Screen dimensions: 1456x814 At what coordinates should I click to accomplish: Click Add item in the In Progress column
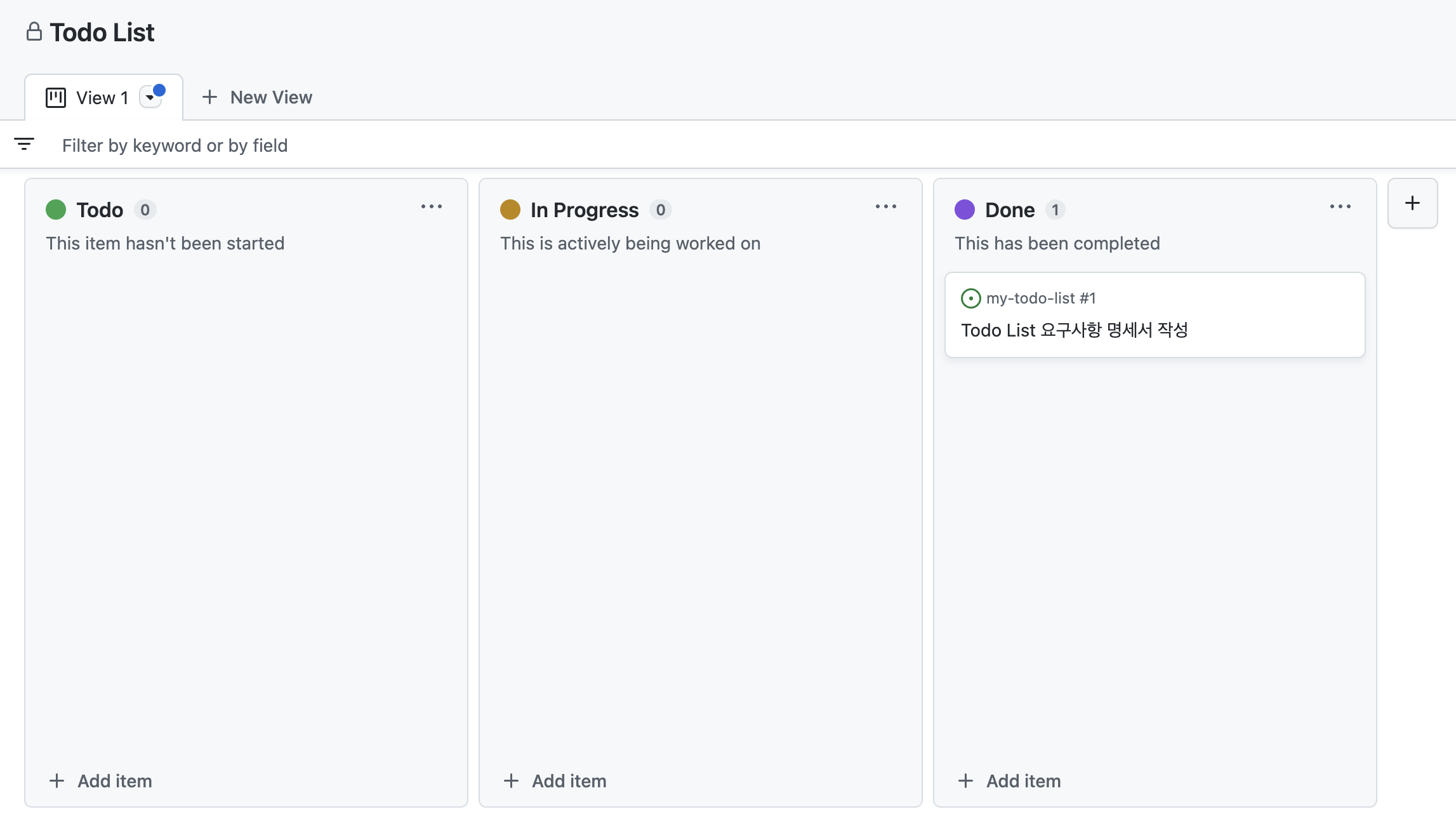point(555,781)
